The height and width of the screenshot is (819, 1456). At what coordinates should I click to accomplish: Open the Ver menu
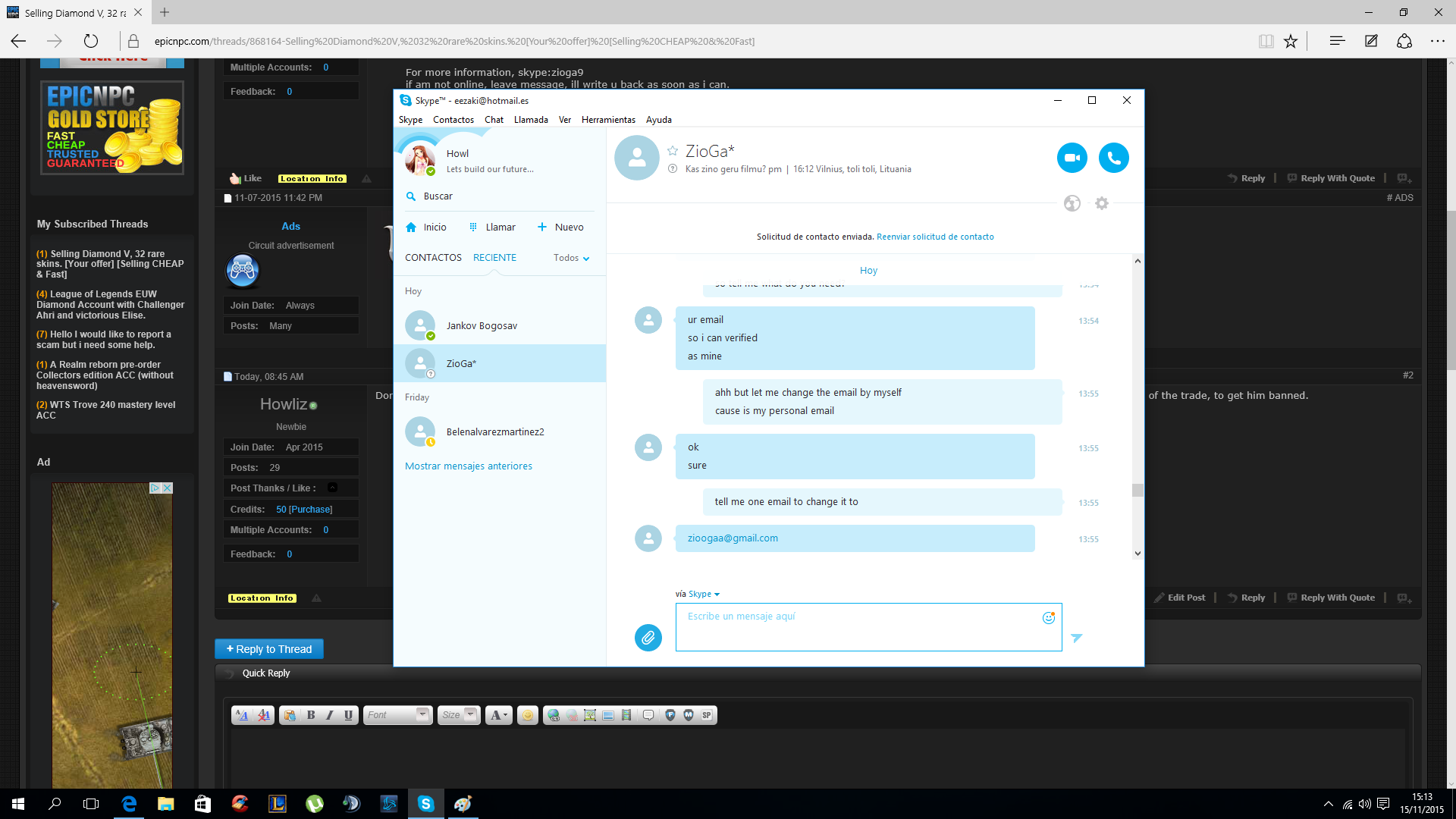(x=565, y=120)
